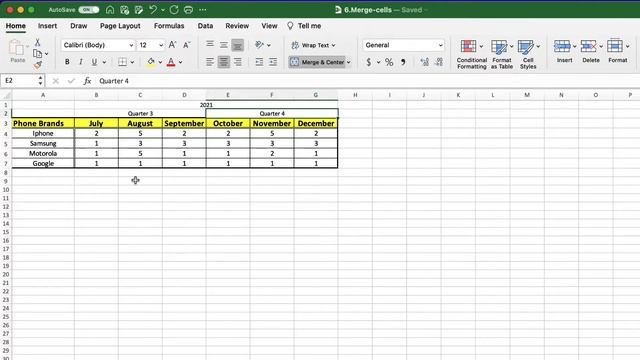The image size is (640, 360).
Task: Click the Increase Indent icon
Action: (x=273, y=62)
